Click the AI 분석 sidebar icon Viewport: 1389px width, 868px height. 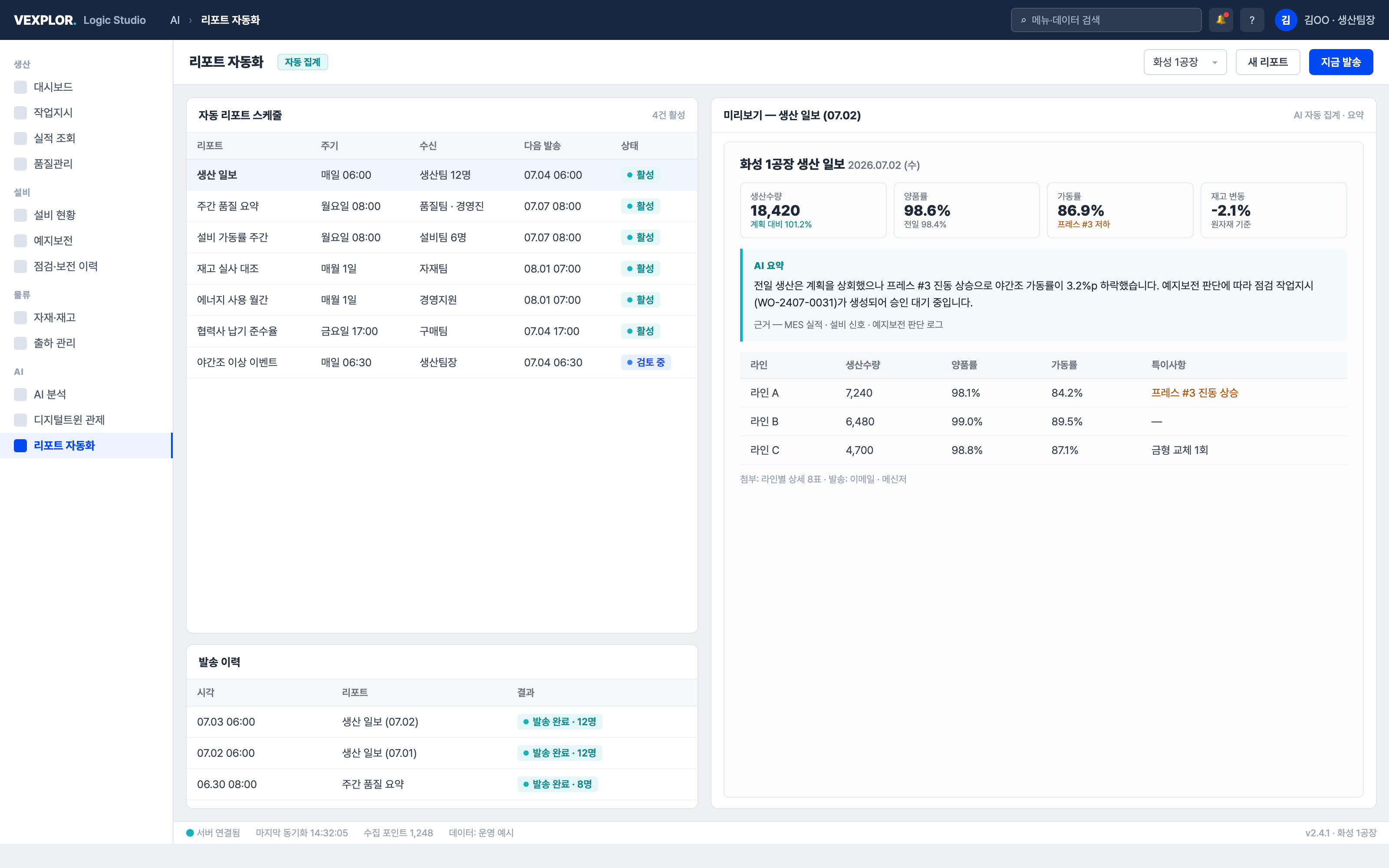point(20,395)
